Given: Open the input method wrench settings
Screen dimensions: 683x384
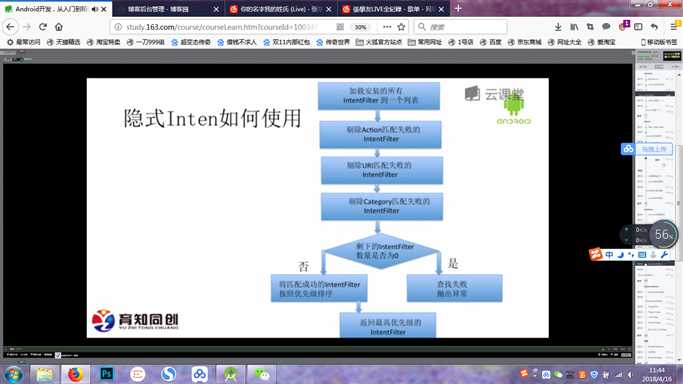Looking at the screenshot, I should point(664,255).
